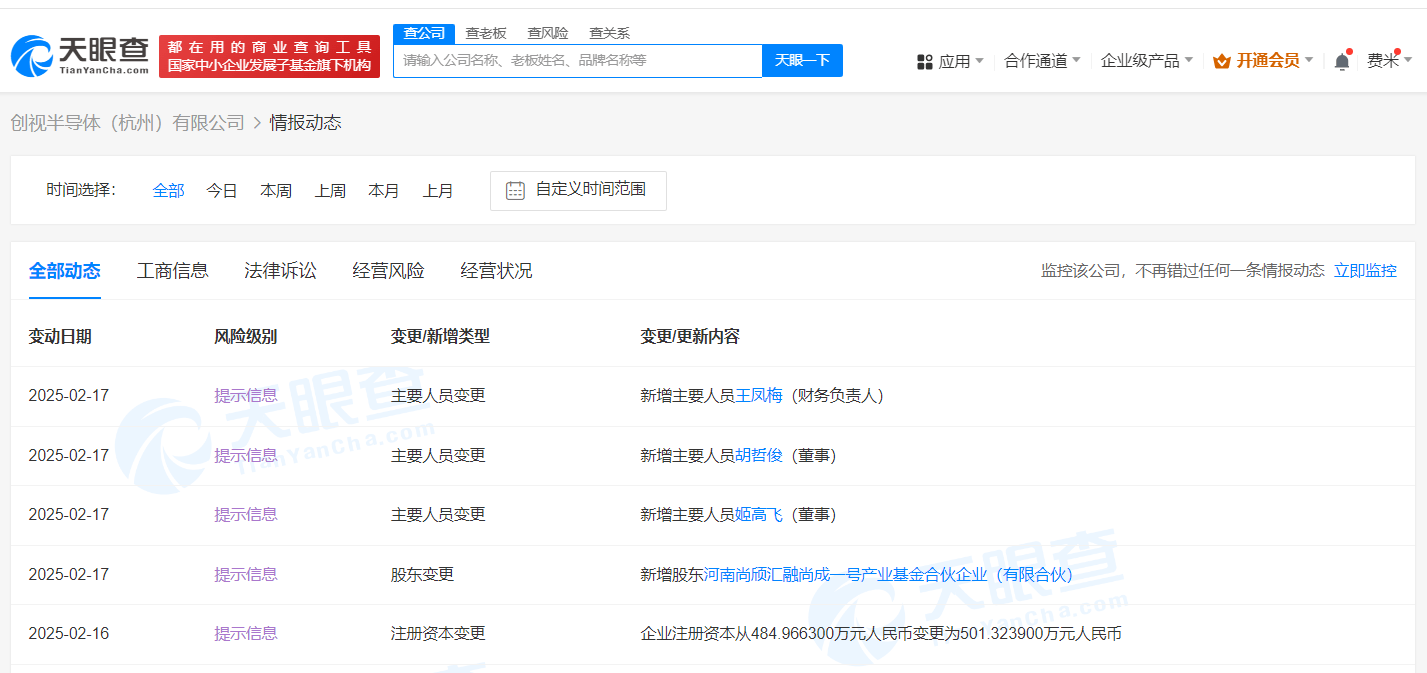Focus the company name search field
1427x673 pixels.
pos(577,60)
